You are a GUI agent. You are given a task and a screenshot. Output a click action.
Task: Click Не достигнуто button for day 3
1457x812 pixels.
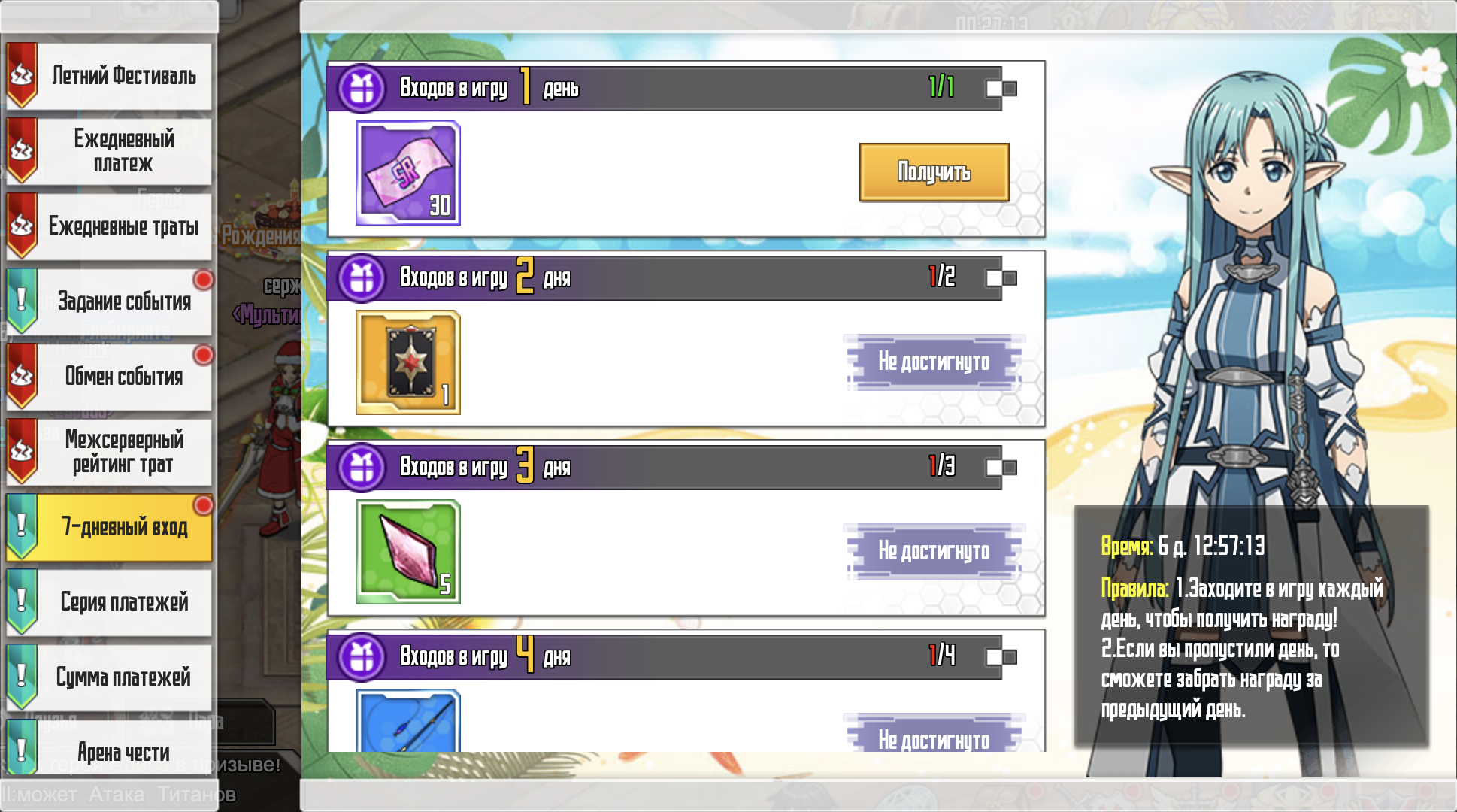tap(934, 551)
